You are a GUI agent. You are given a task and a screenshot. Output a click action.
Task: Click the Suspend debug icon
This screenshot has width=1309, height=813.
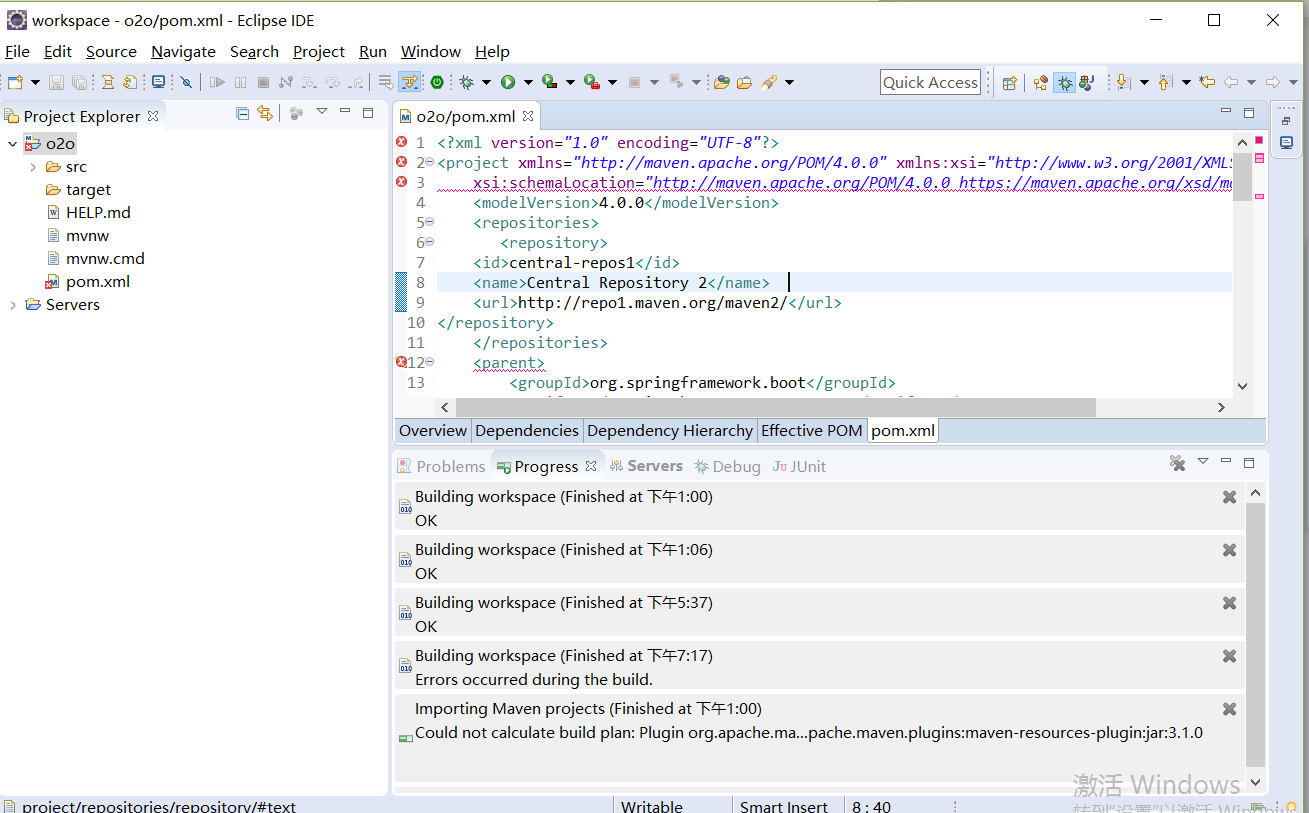[240, 82]
